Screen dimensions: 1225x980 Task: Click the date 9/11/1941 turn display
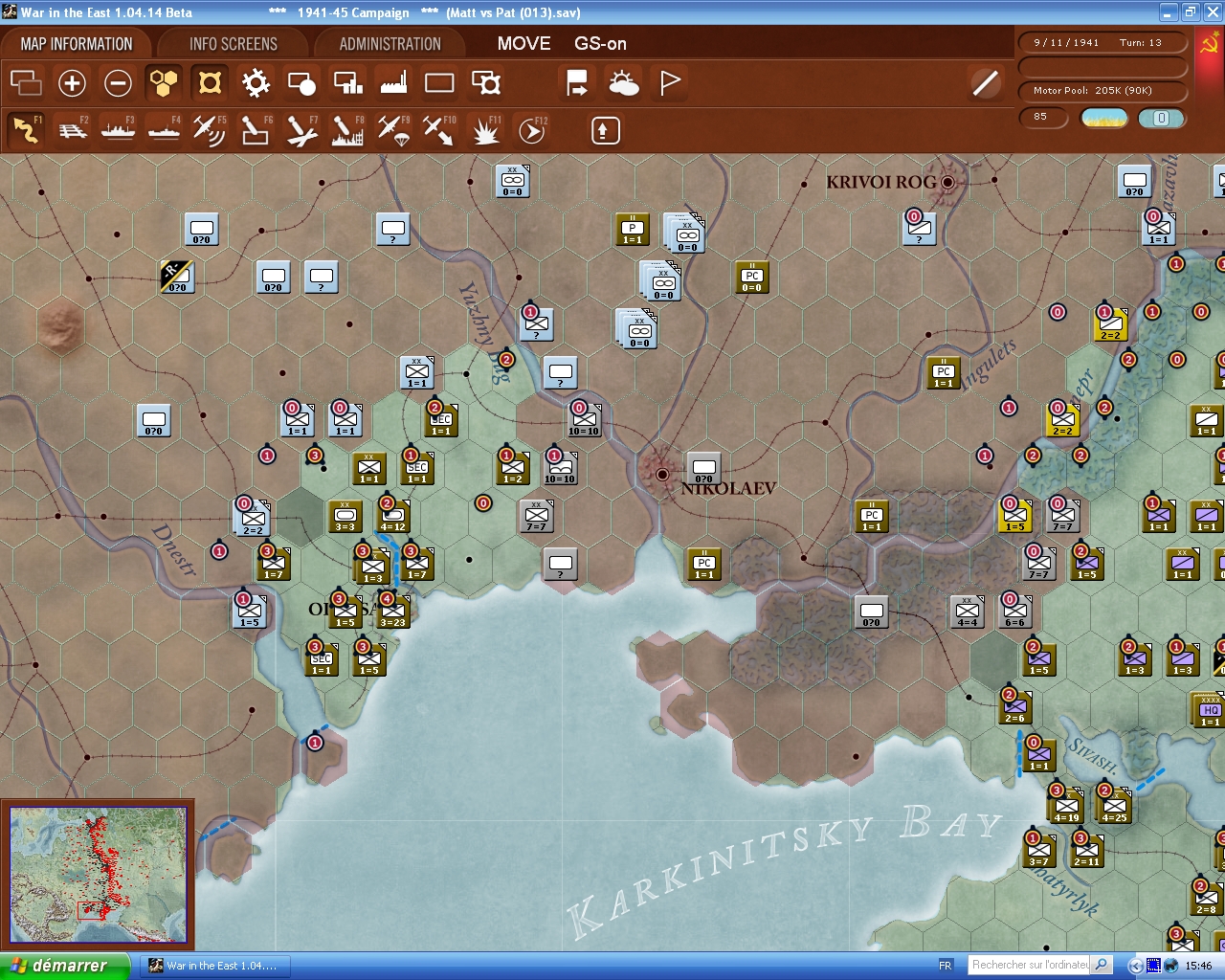click(1103, 43)
